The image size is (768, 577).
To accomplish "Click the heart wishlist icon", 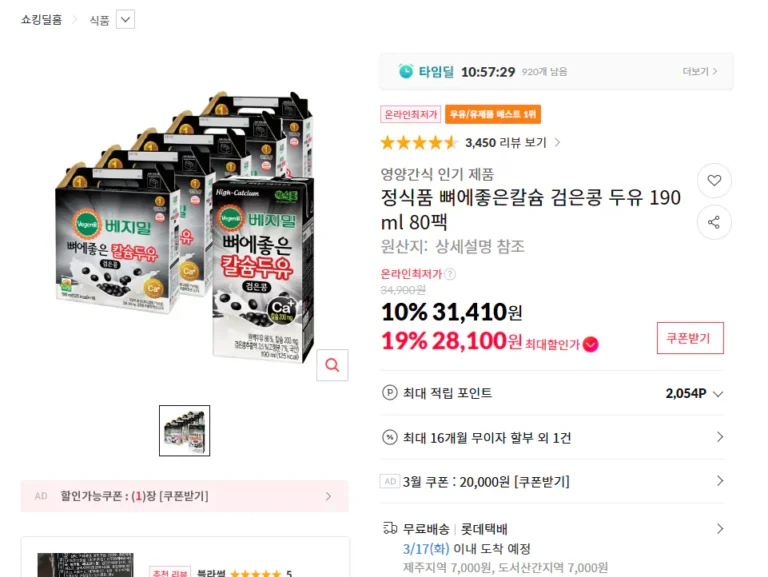I will [714, 181].
